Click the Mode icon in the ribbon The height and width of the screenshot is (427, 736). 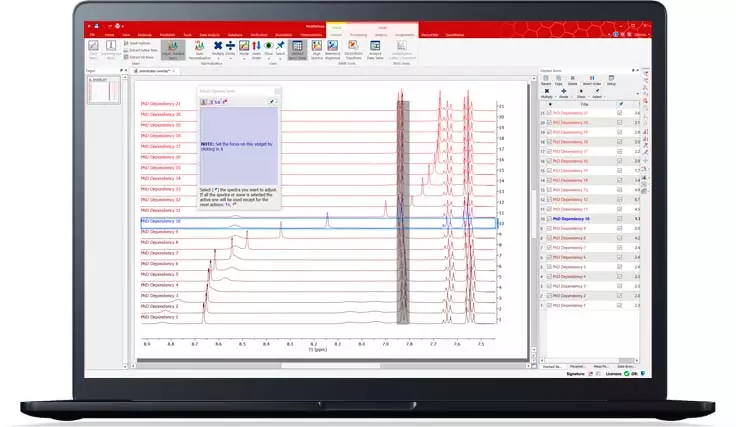244,46
